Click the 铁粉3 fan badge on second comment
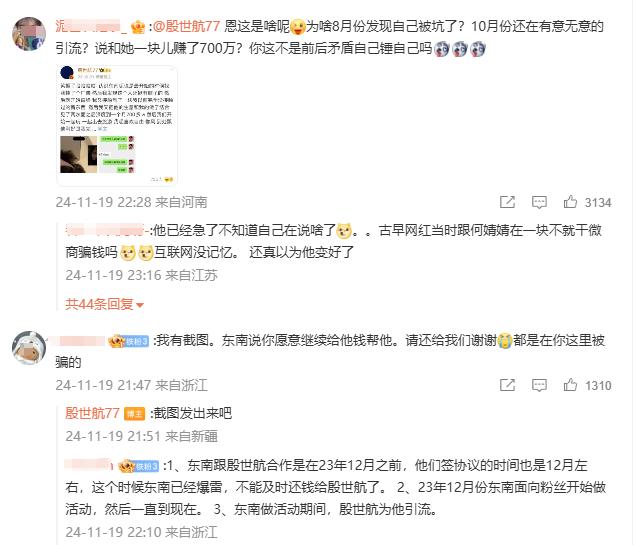Image resolution: width=633 pixels, height=545 pixels. [137, 342]
